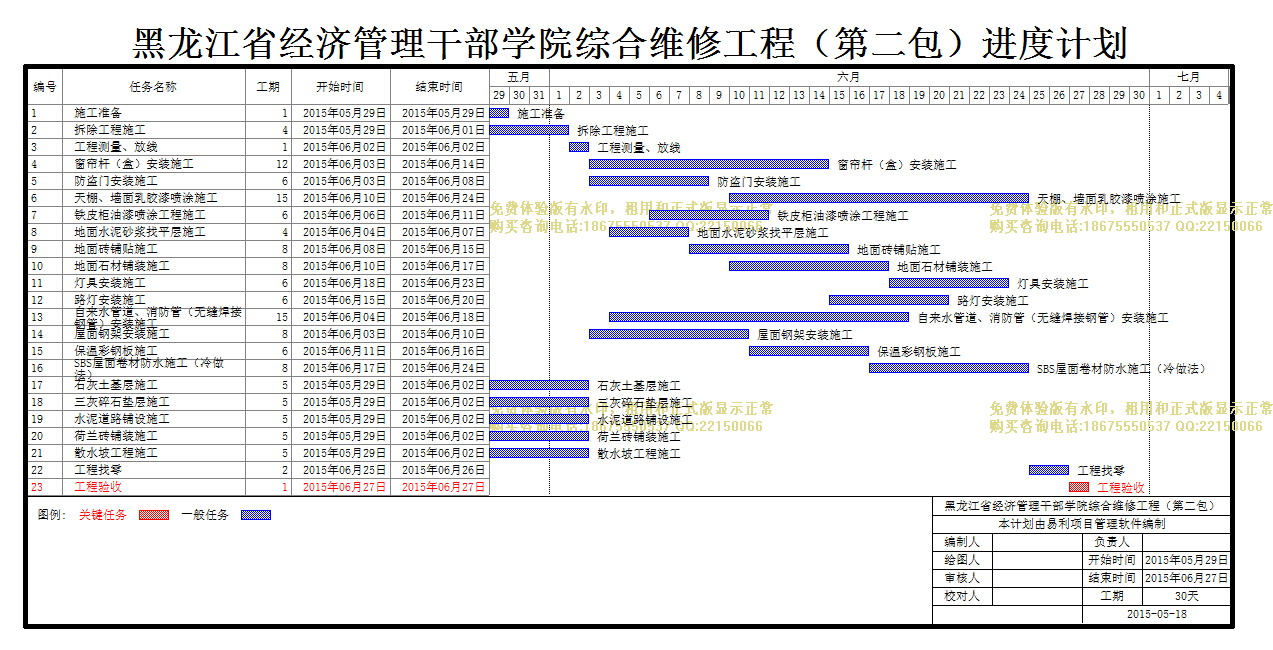The width and height of the screenshot is (1273, 650).
Task: Pick the 窗帘杆（盒）安装施工 Gantt bar
Action: [x=709, y=164]
